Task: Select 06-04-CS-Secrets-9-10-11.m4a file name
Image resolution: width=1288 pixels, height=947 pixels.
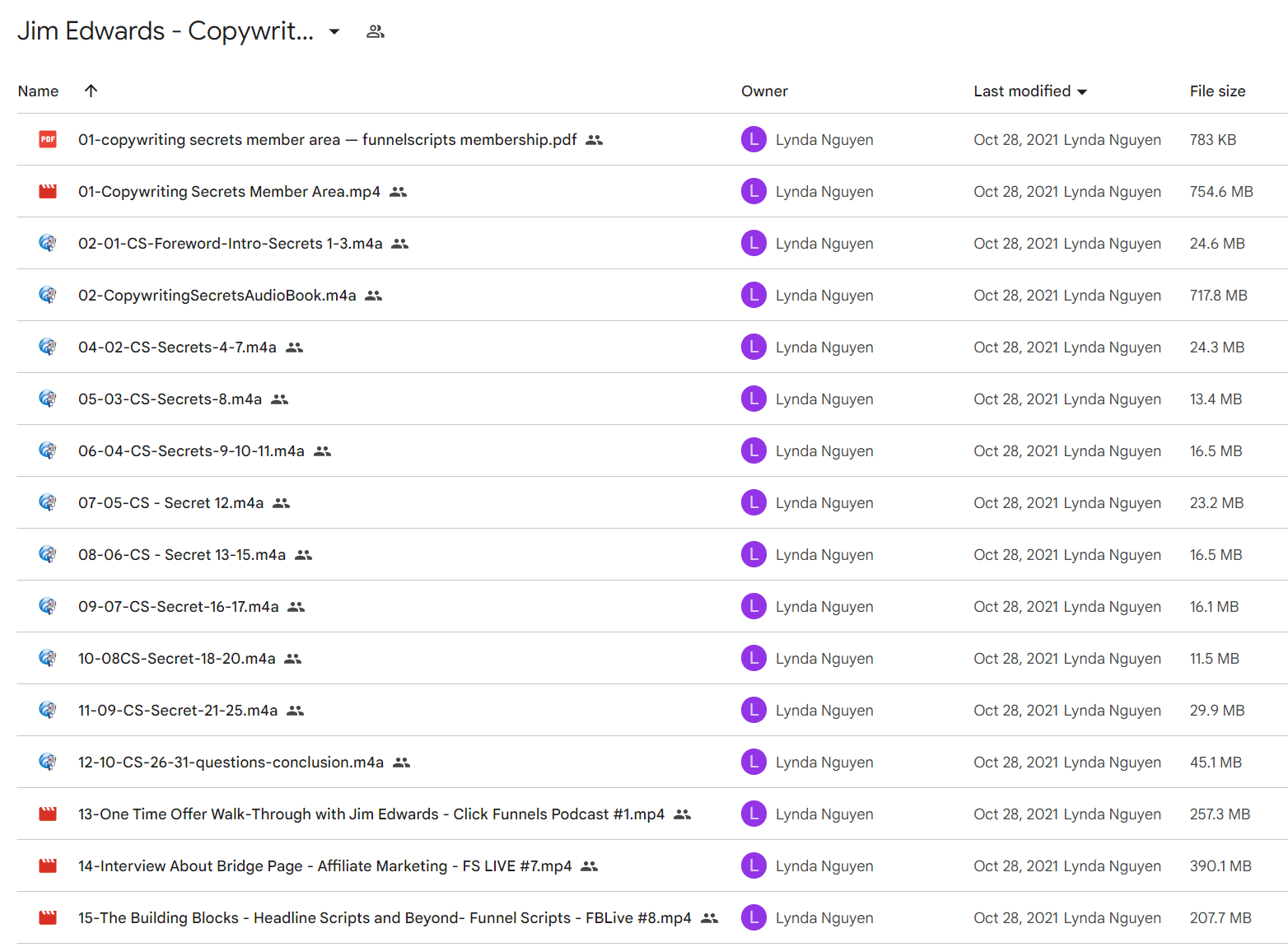Action: 191,451
